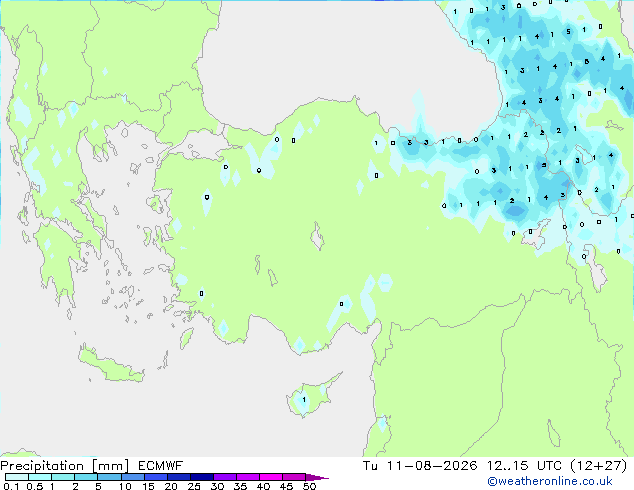
Task: Click the '35' legend scale label
Action: 240,486
